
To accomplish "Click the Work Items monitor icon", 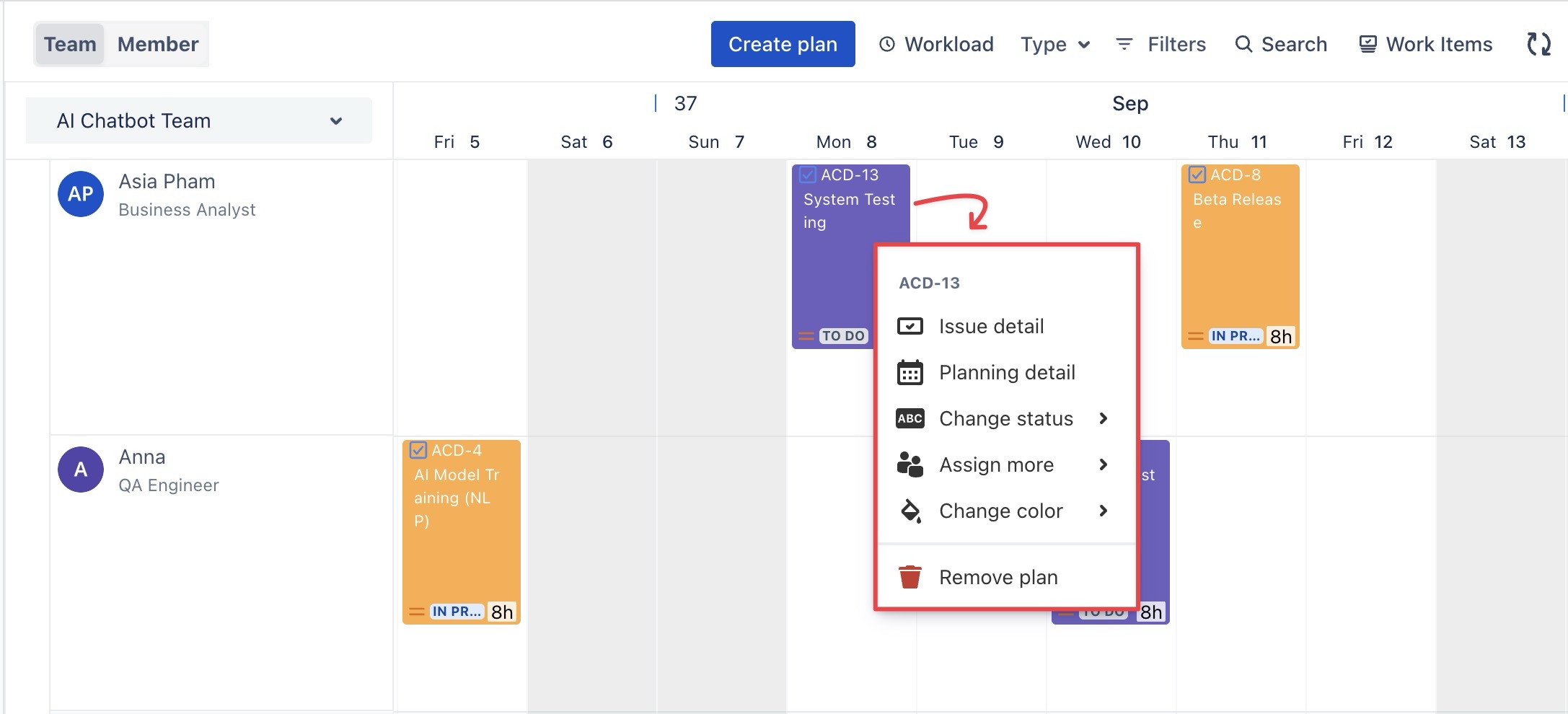I will 1367,45.
